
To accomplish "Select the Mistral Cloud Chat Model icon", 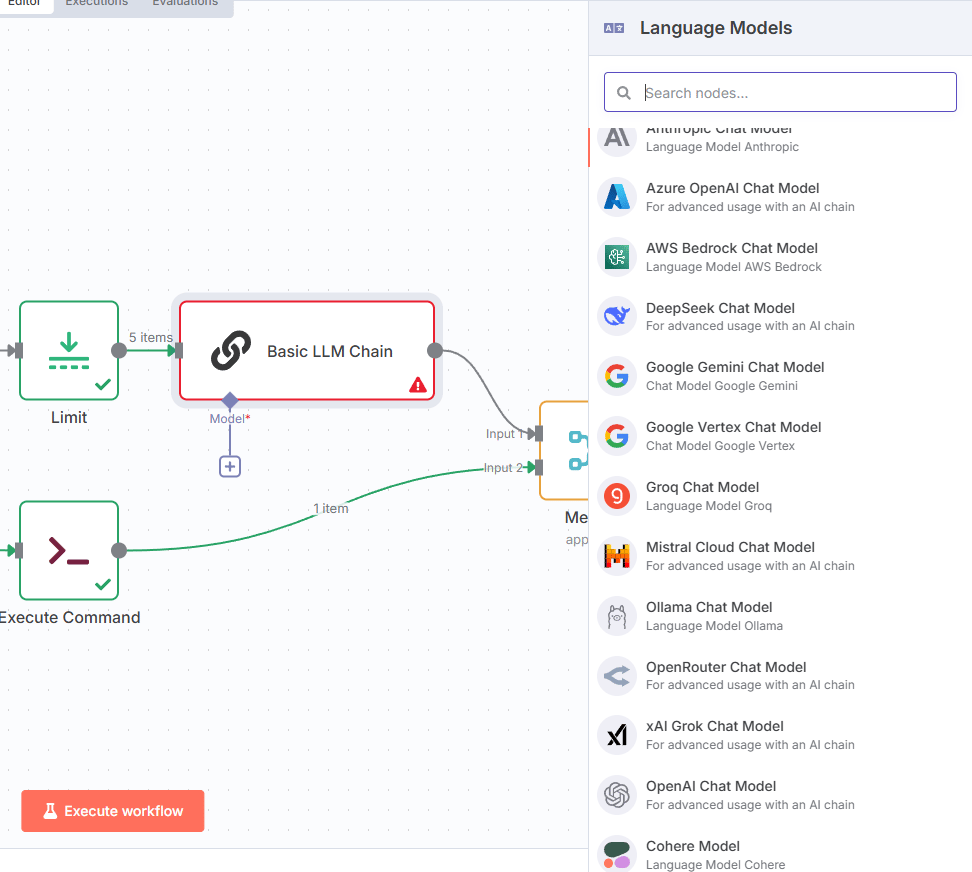I will click(x=617, y=556).
